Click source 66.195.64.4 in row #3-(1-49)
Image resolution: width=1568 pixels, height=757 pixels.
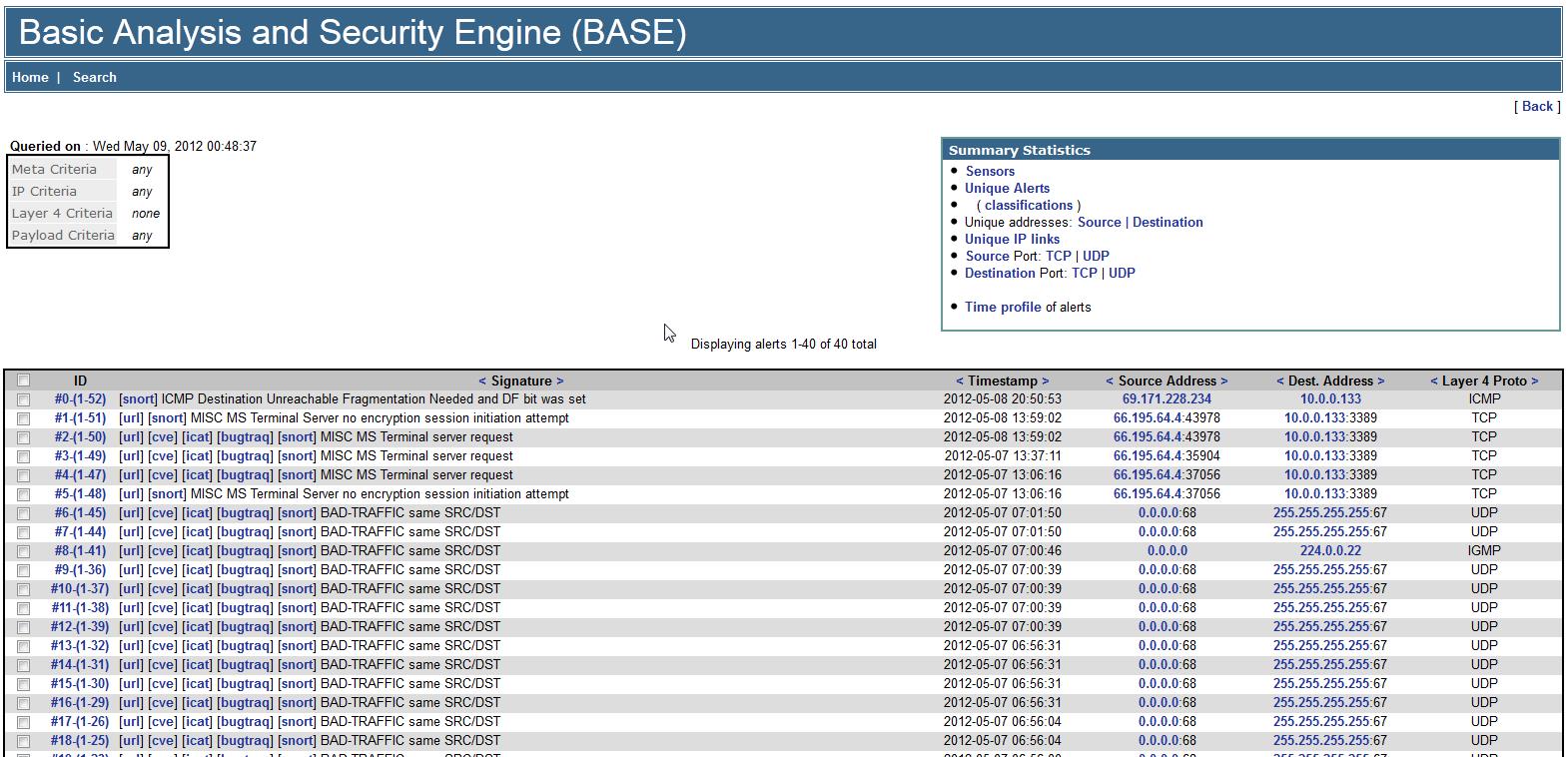click(x=1148, y=456)
